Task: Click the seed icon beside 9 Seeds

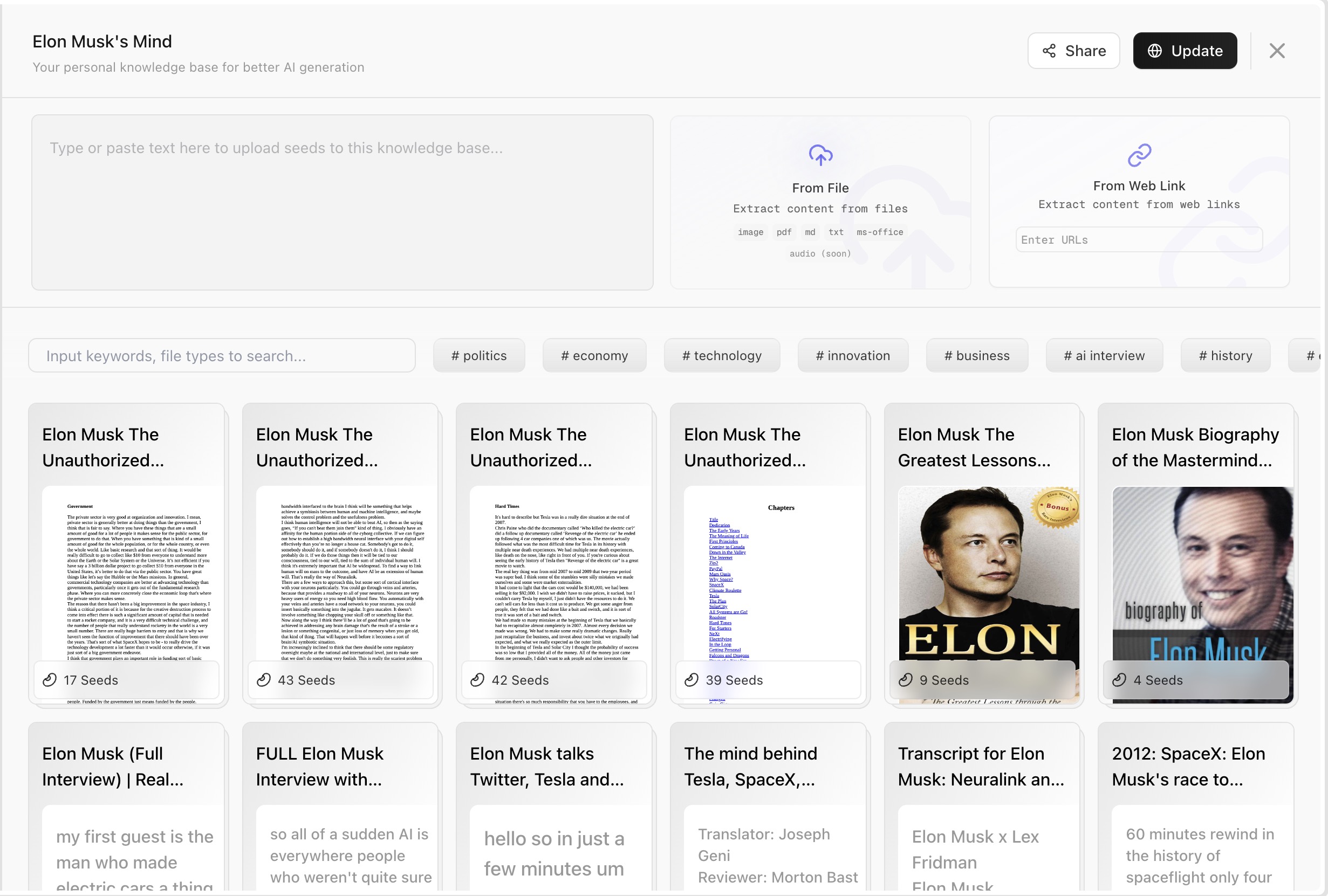Action: pyautogui.click(x=905, y=680)
